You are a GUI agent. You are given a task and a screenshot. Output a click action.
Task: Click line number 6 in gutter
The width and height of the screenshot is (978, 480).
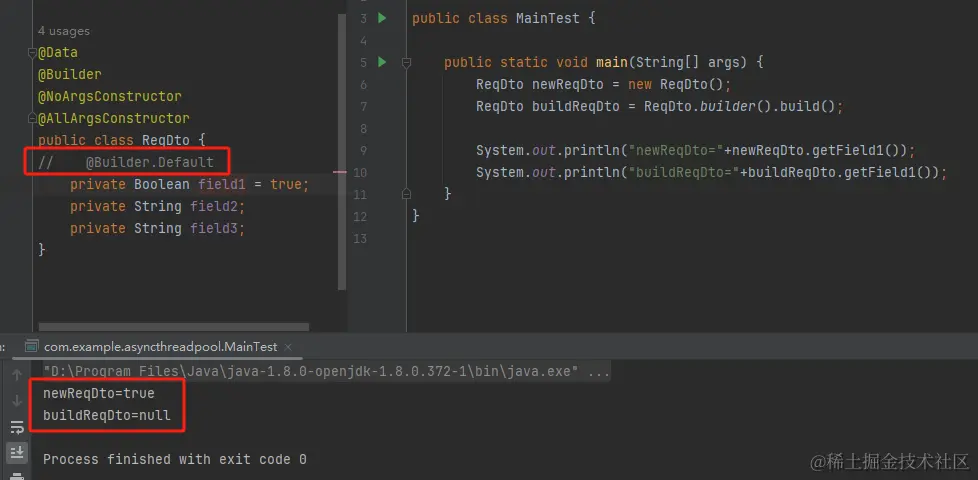(x=363, y=84)
